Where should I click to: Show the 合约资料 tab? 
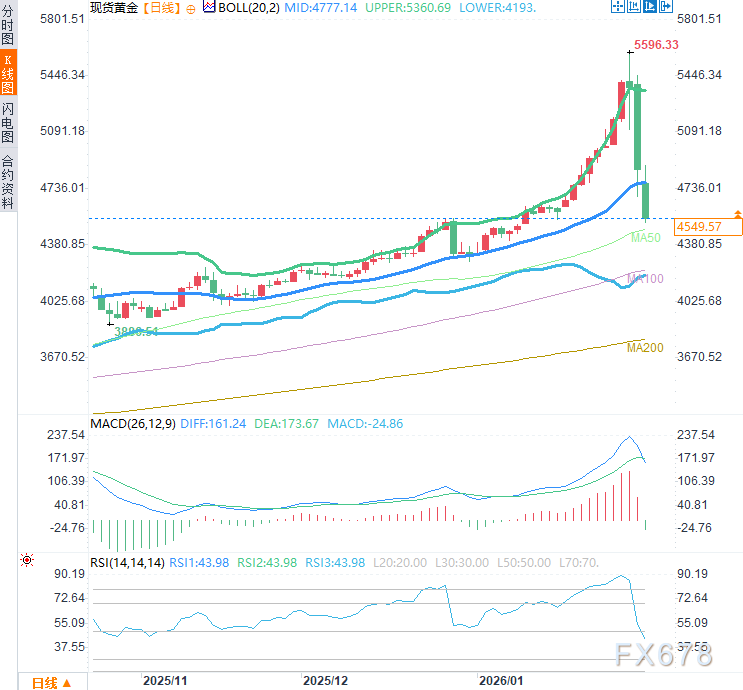[8, 181]
